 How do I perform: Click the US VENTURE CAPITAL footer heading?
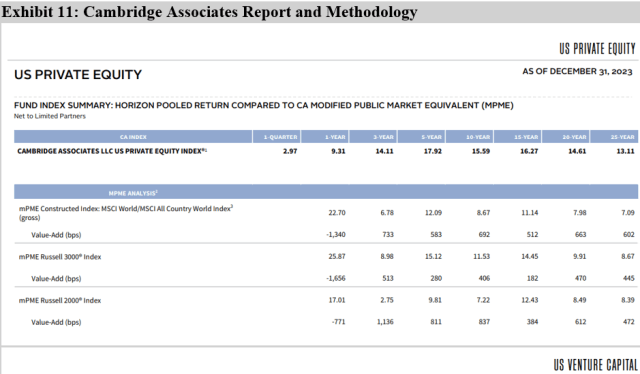coord(595,365)
